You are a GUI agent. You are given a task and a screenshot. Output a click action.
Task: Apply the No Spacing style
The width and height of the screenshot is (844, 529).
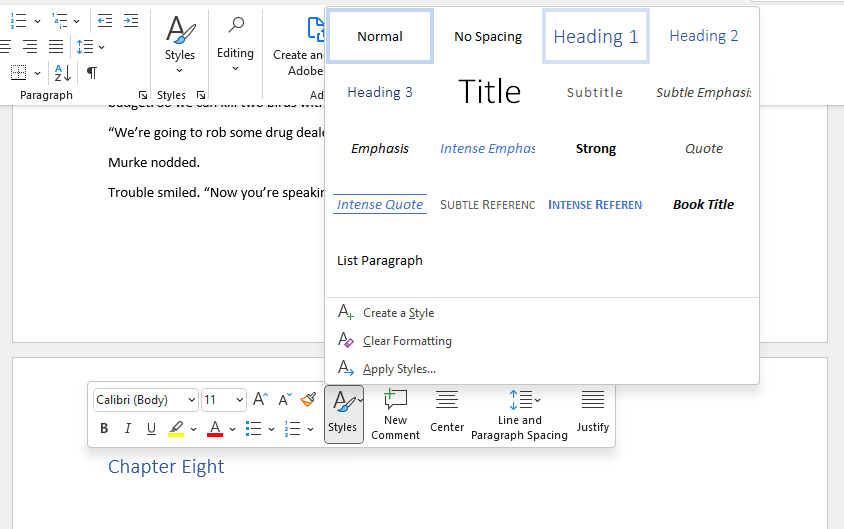click(x=488, y=36)
